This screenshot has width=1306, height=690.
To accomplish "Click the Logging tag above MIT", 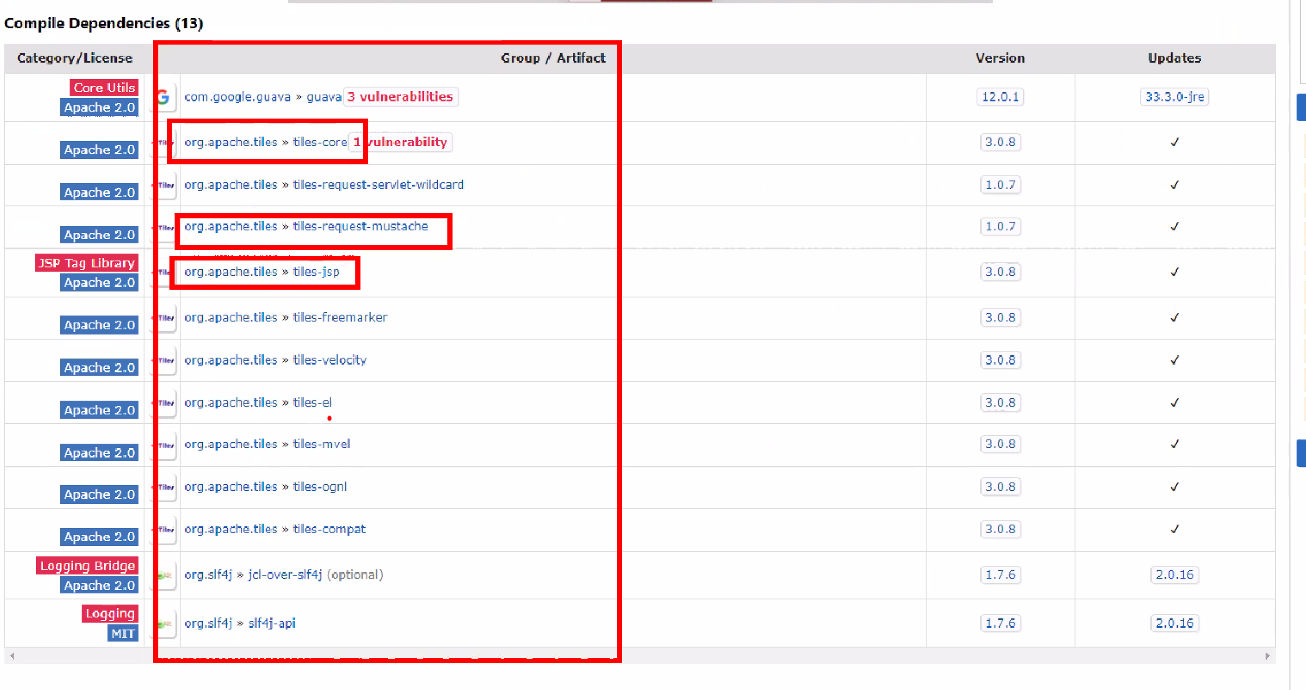I will pos(110,614).
